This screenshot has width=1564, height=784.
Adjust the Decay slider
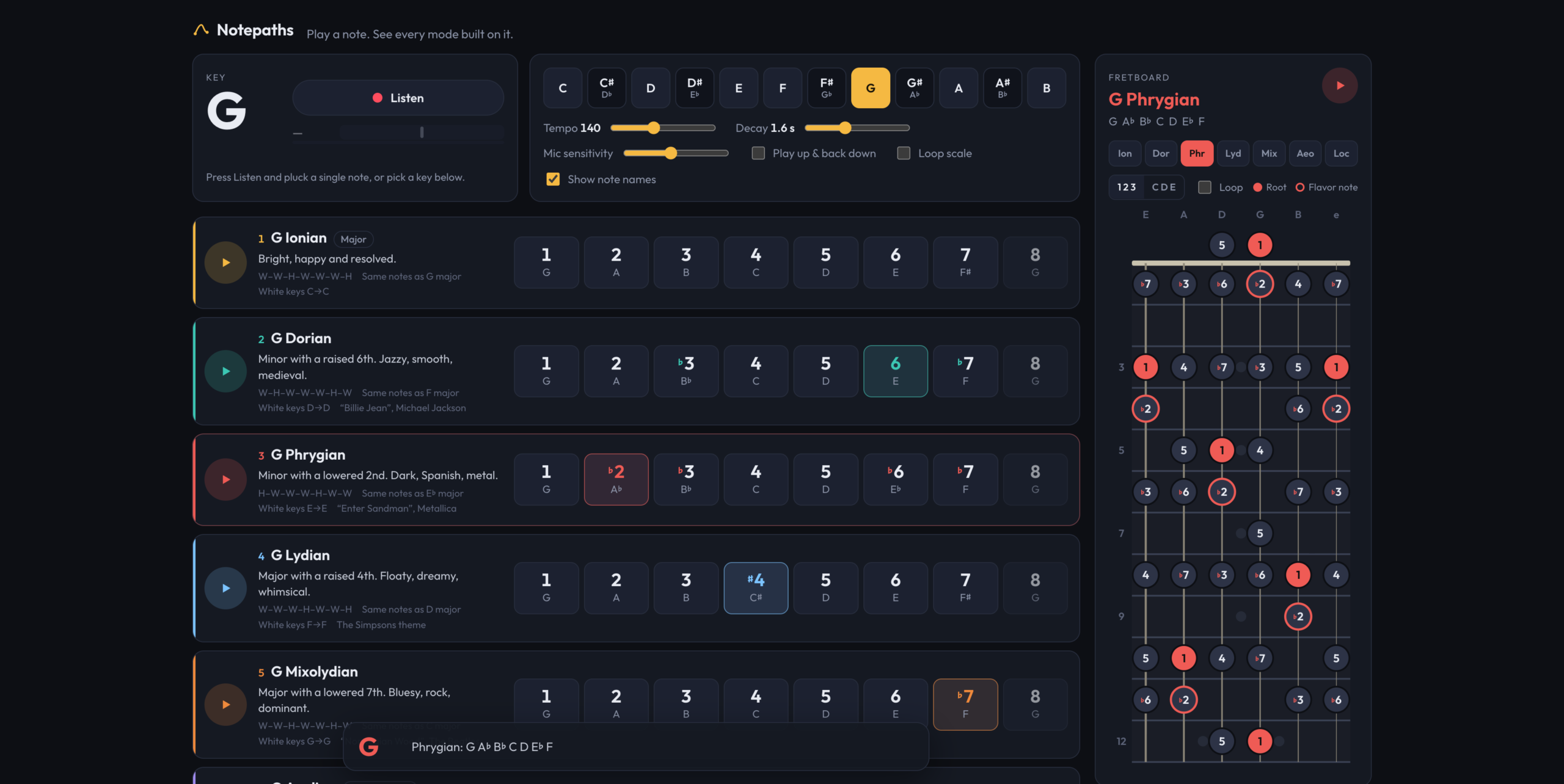tap(857, 128)
